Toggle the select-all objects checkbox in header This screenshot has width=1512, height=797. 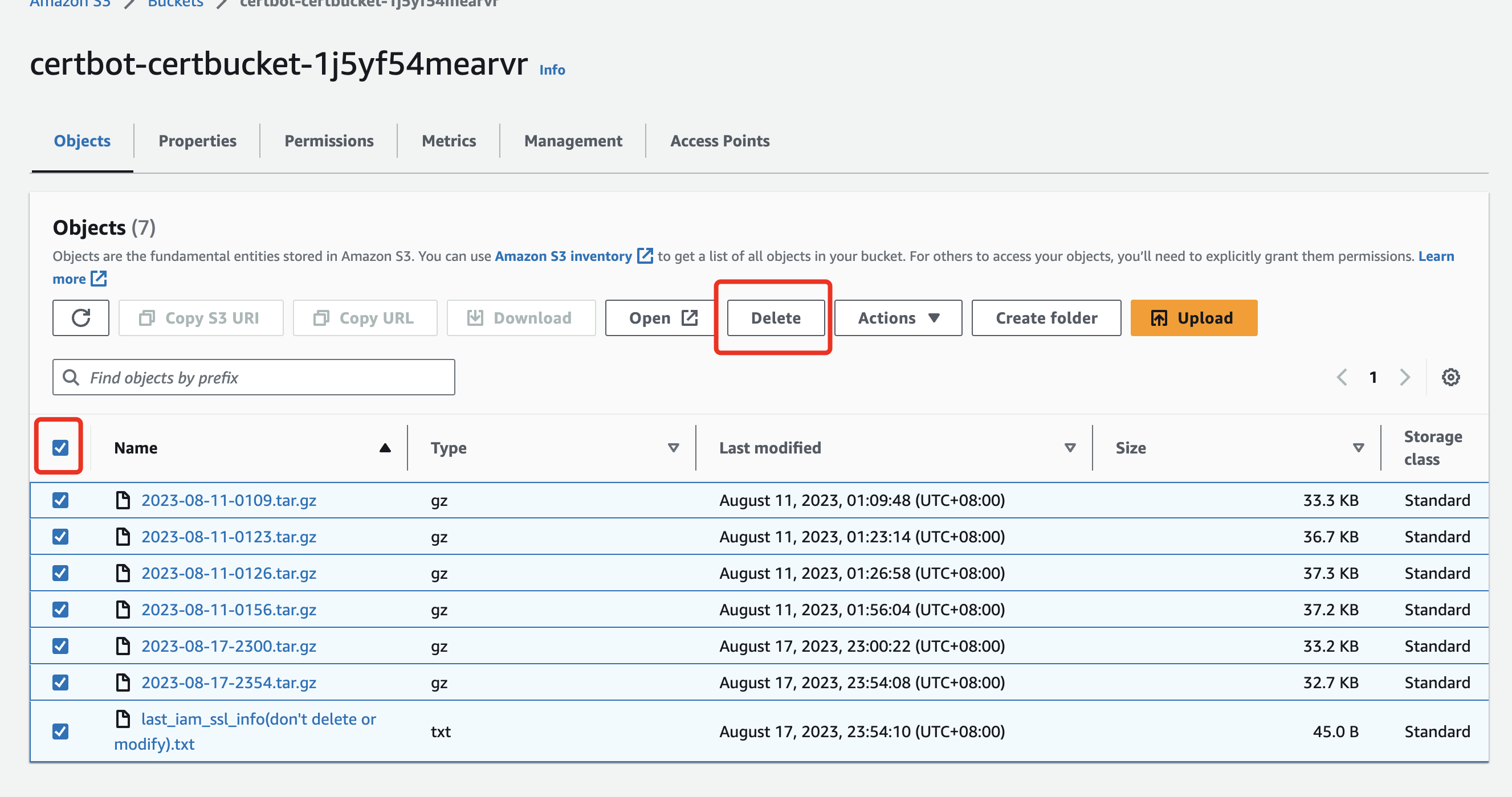[x=60, y=448]
